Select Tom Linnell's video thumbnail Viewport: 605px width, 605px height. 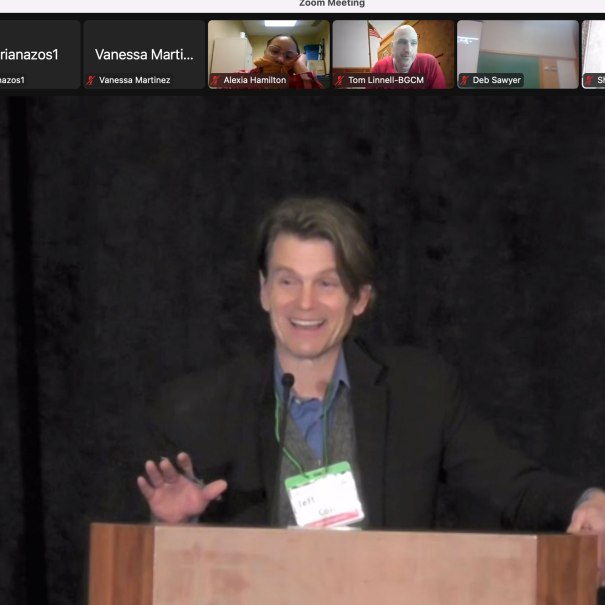click(393, 48)
